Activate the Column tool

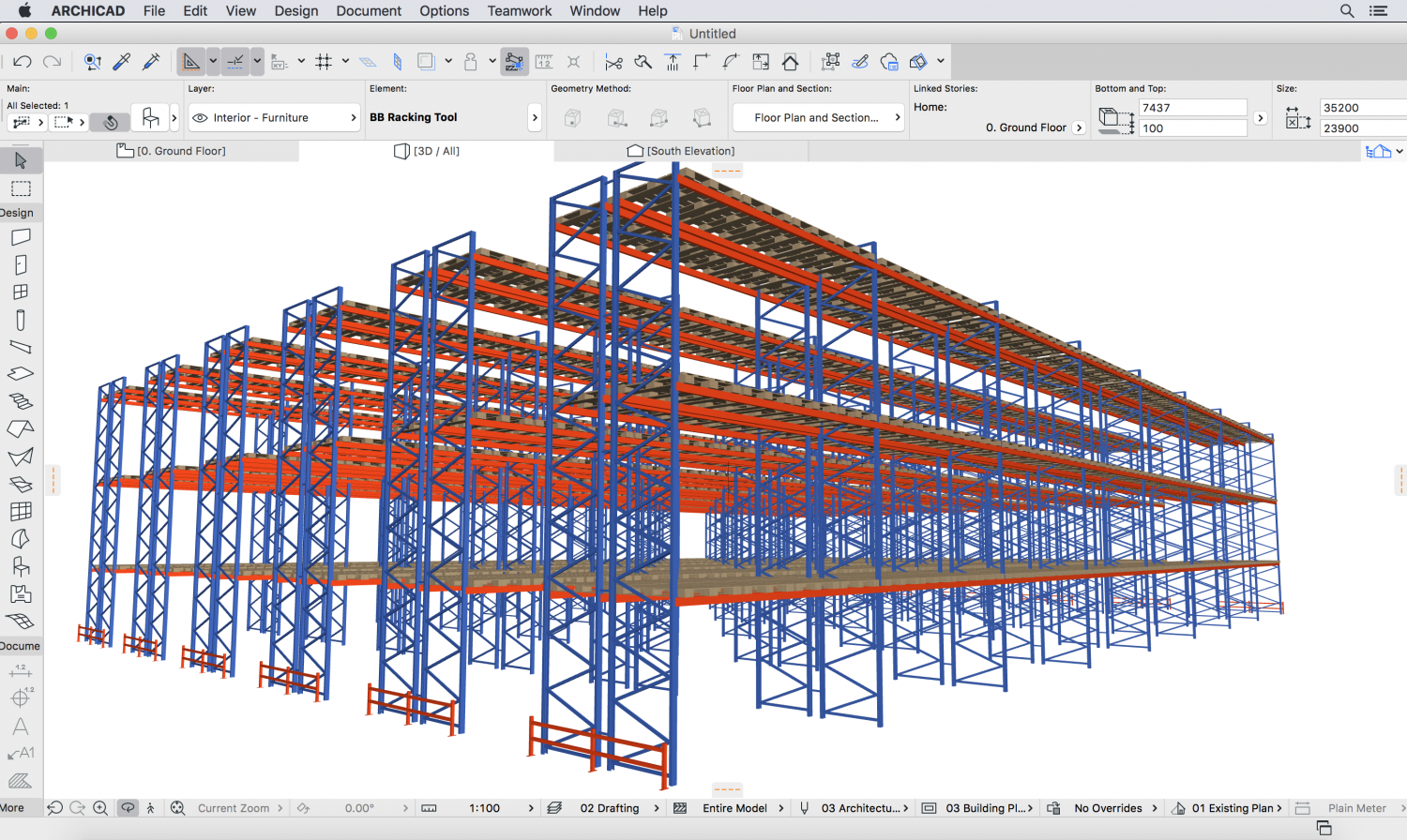tap(21, 320)
